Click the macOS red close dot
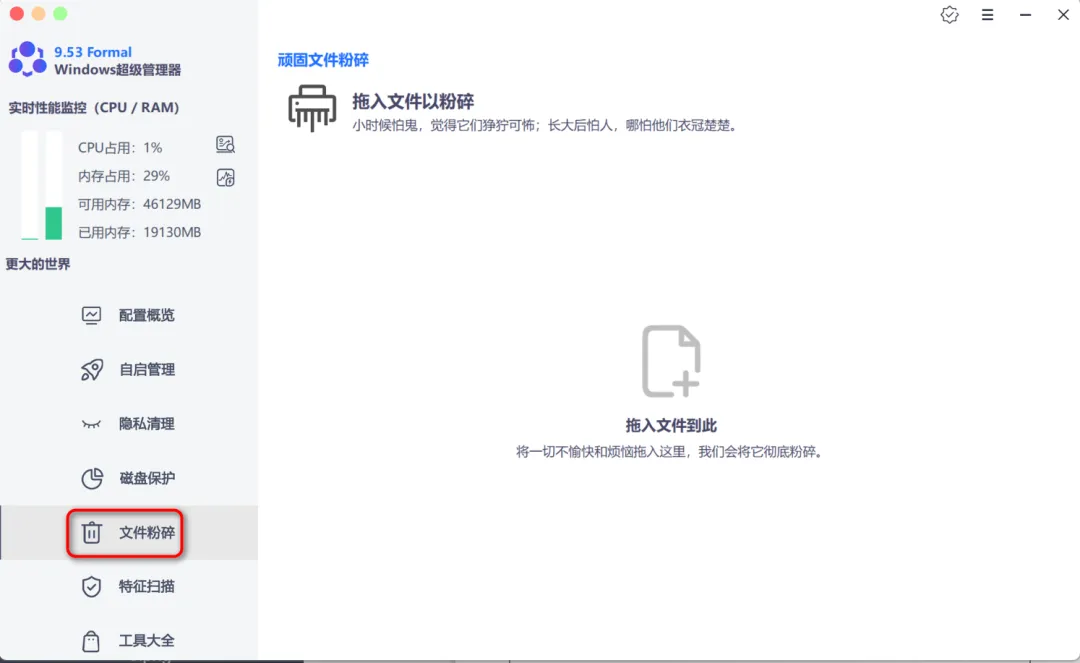The image size is (1080, 663). tap(17, 14)
